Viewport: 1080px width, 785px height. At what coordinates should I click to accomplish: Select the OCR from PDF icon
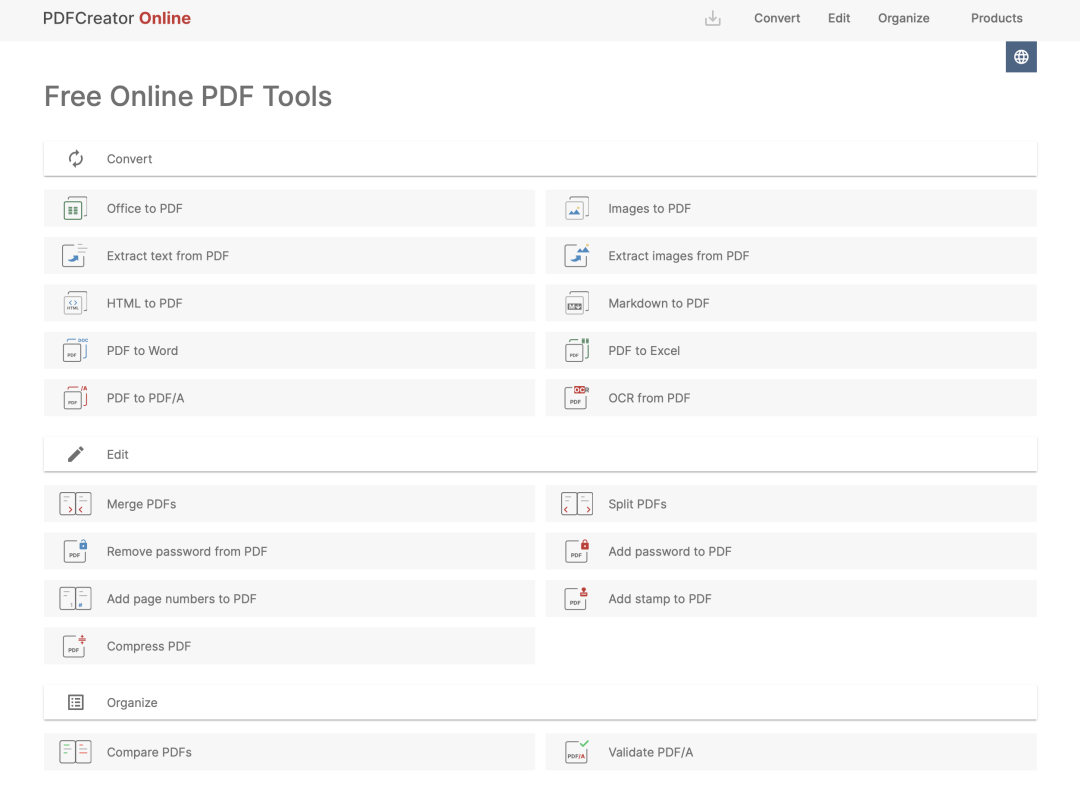pyautogui.click(x=576, y=398)
